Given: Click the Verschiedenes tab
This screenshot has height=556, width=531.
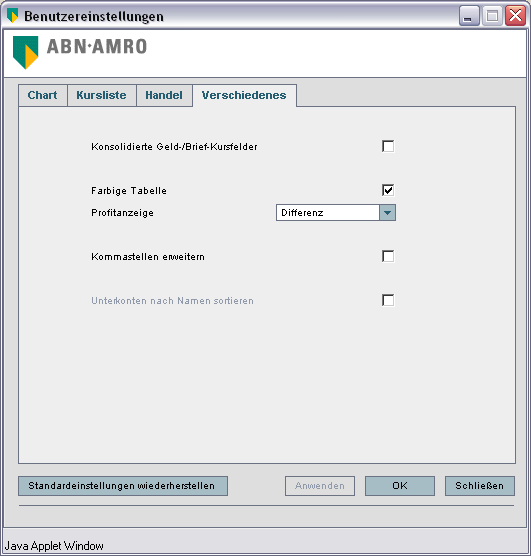Looking at the screenshot, I should pos(244,95).
